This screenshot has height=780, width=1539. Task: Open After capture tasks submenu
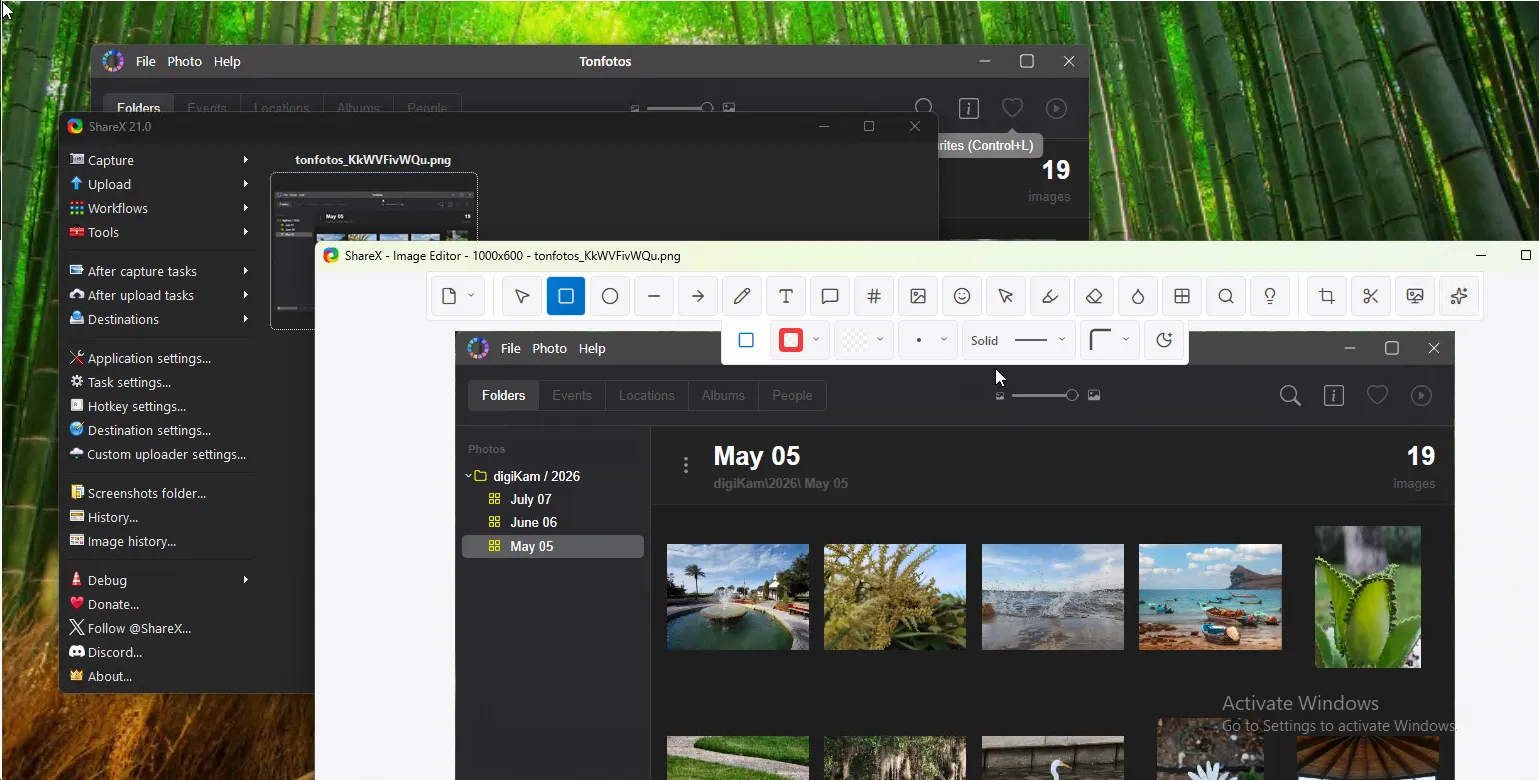coord(160,271)
